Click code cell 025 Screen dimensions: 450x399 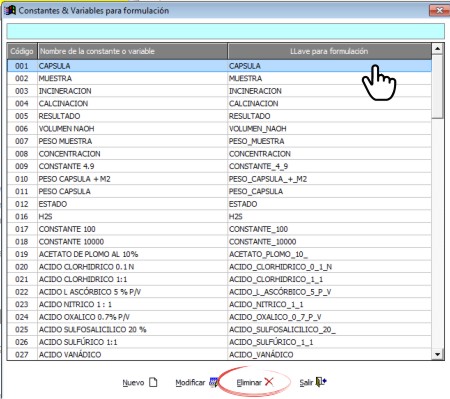(22, 330)
